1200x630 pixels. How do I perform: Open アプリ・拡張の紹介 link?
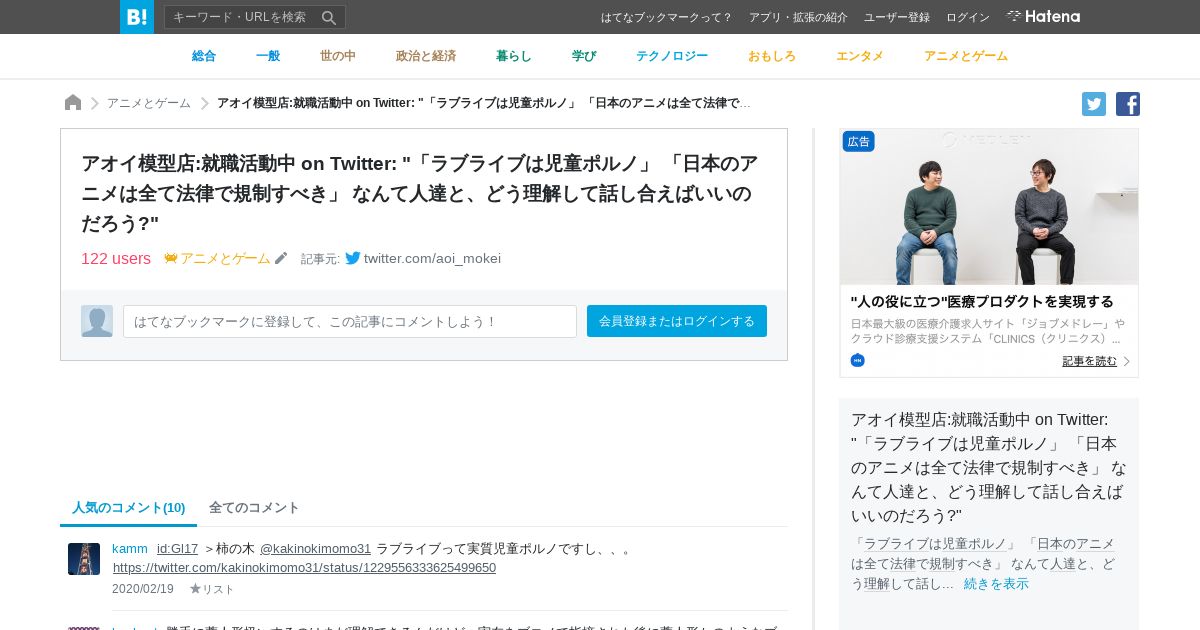(798, 17)
